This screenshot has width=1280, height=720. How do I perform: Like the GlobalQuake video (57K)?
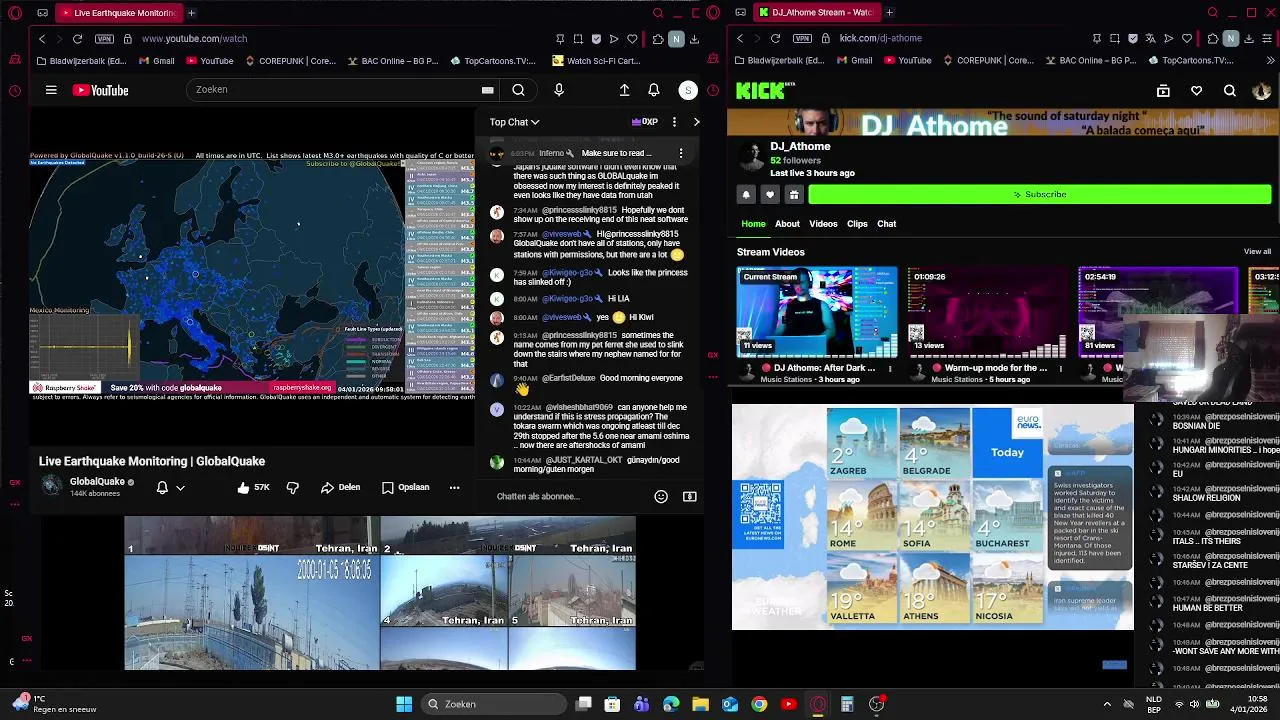click(253, 487)
